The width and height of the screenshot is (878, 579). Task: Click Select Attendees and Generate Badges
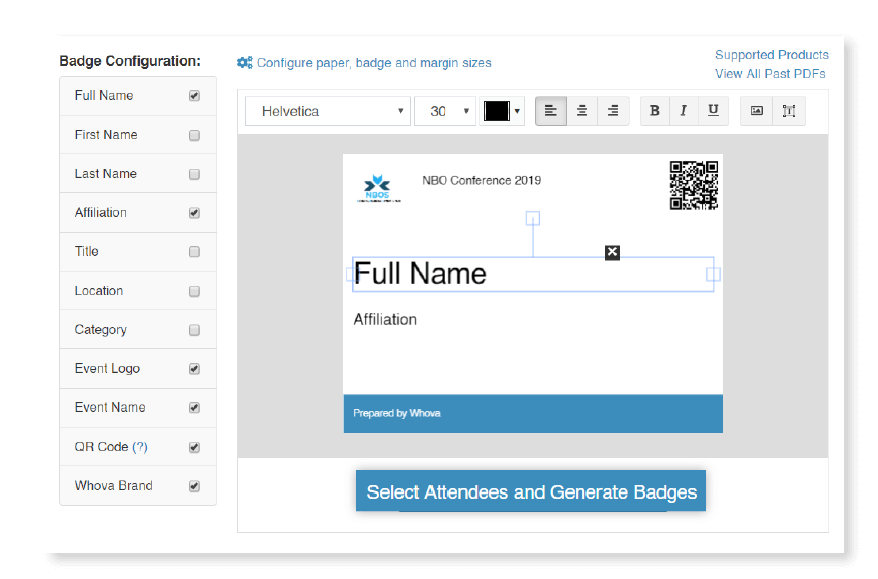click(531, 492)
